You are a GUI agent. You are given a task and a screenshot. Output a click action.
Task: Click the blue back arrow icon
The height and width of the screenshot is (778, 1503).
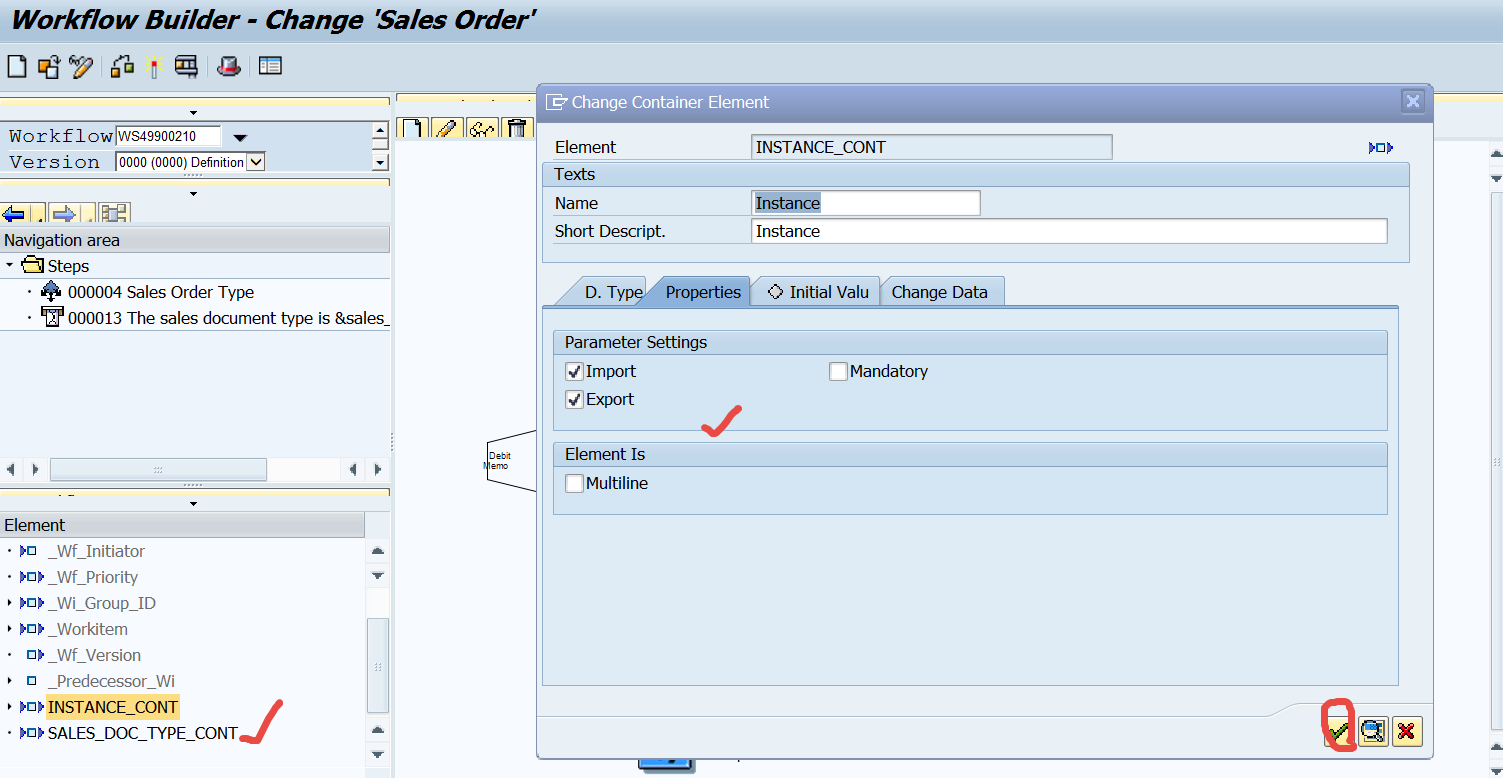click(14, 213)
